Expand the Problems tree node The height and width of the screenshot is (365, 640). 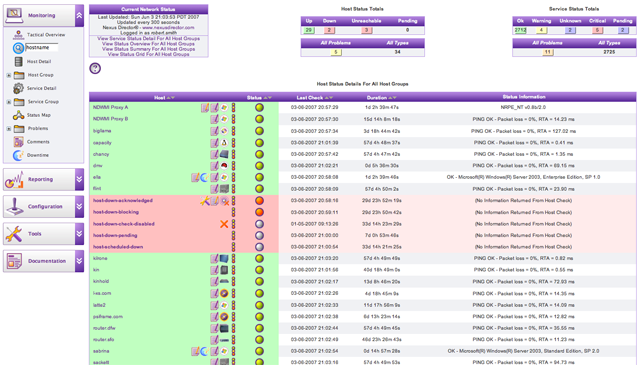9,129
